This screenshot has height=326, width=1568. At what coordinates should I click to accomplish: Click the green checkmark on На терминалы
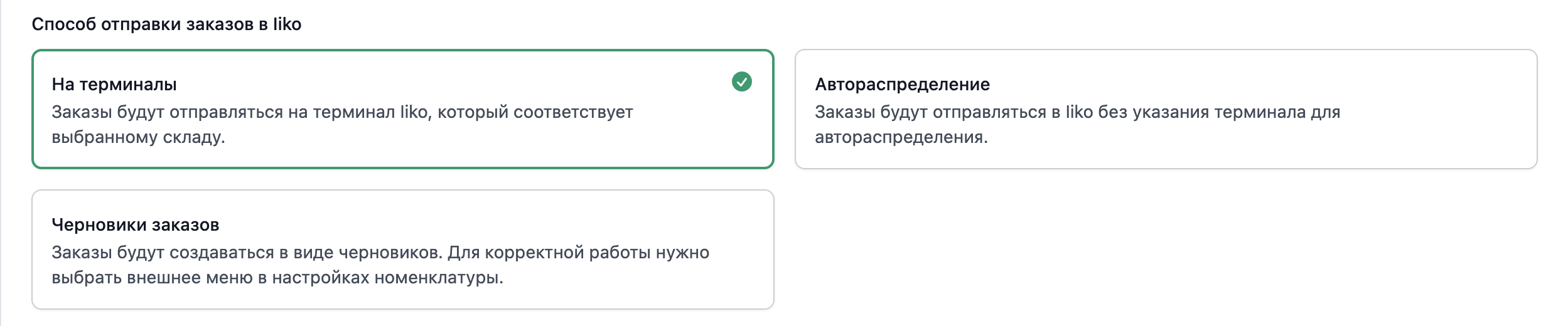point(741,81)
